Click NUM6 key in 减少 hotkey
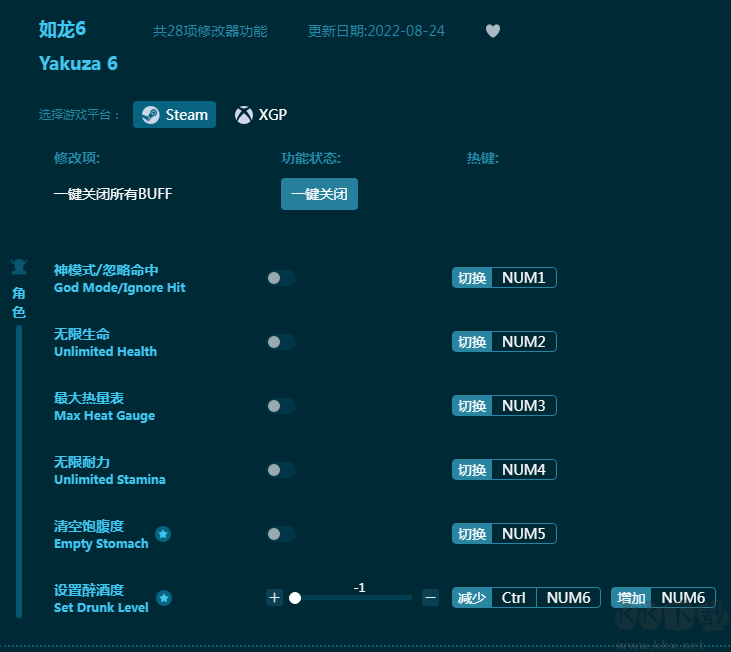The image size is (731, 652). [568, 597]
